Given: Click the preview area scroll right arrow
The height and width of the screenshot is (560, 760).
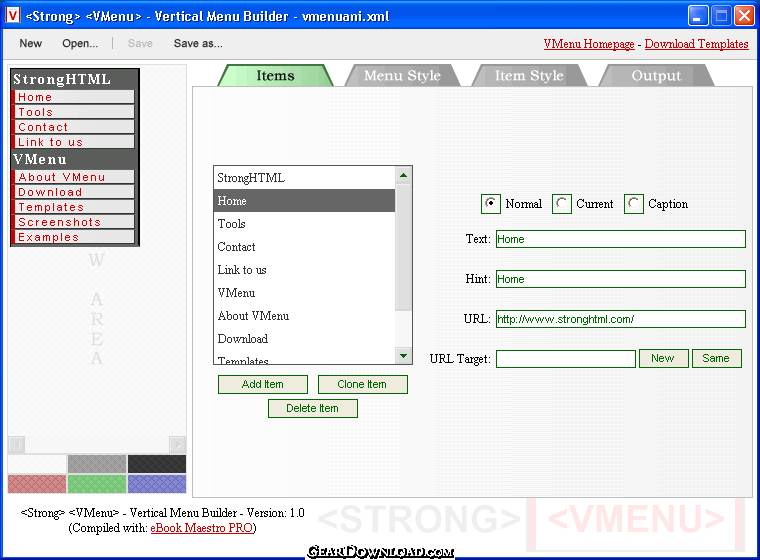Looking at the screenshot, I should 177,445.
